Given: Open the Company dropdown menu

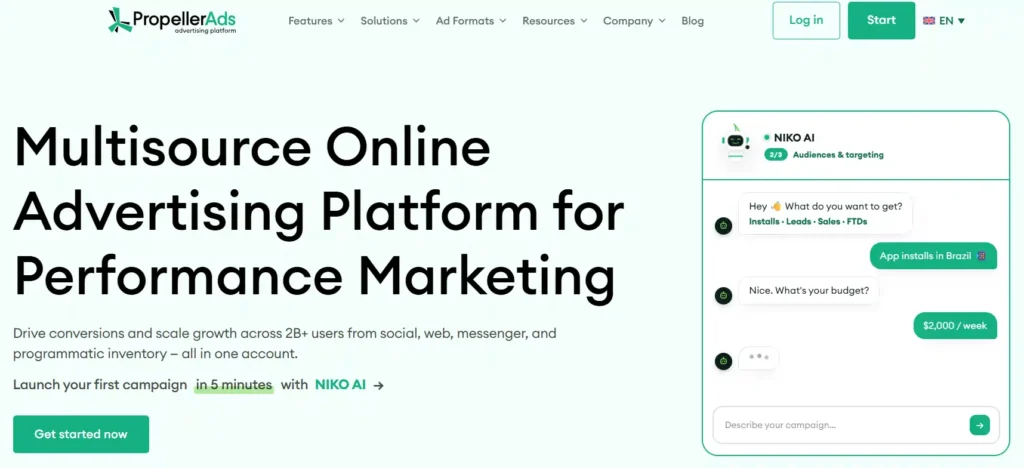Looking at the screenshot, I should click(634, 21).
